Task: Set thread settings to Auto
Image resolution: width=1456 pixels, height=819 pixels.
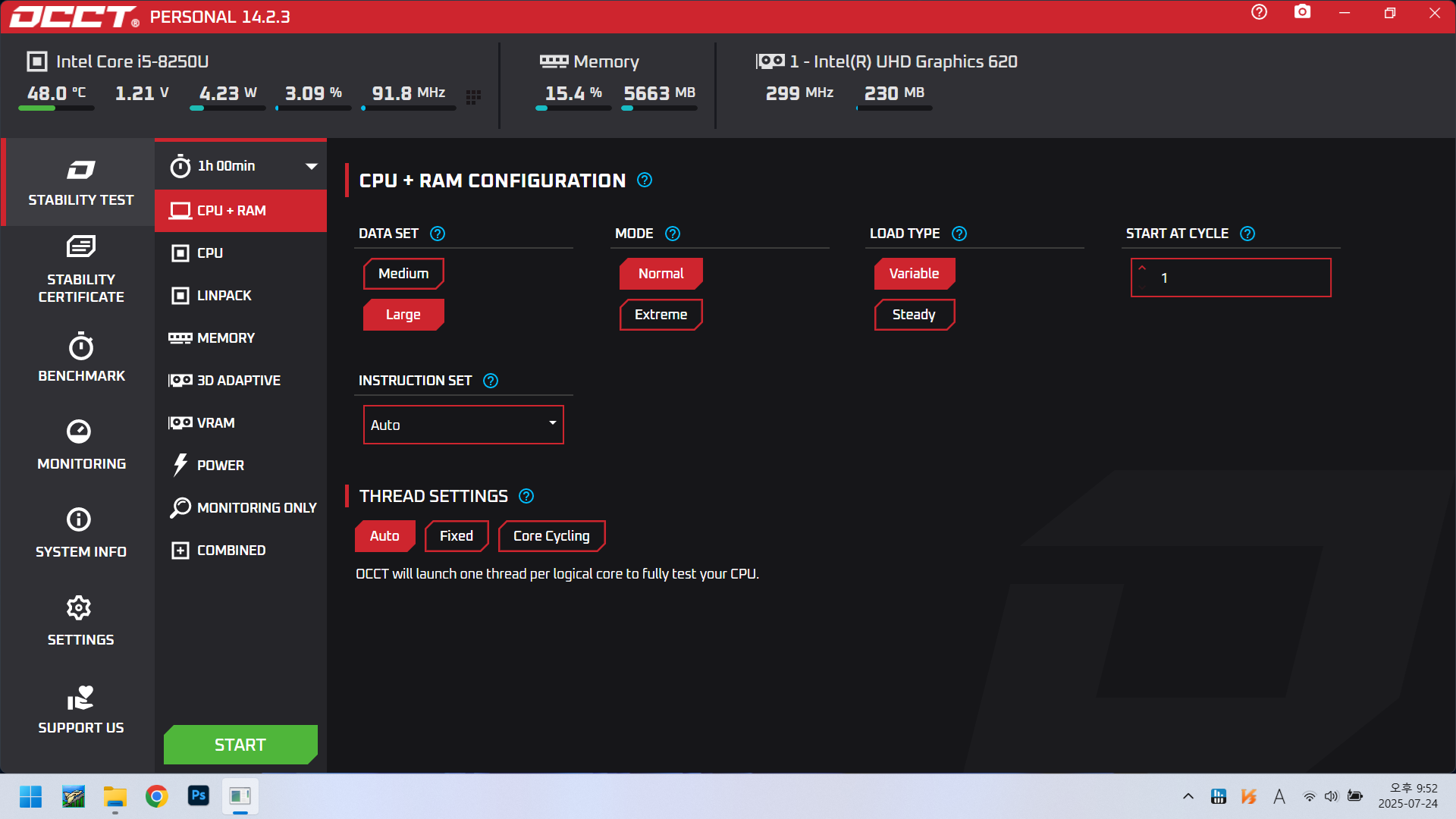Action: pos(385,536)
